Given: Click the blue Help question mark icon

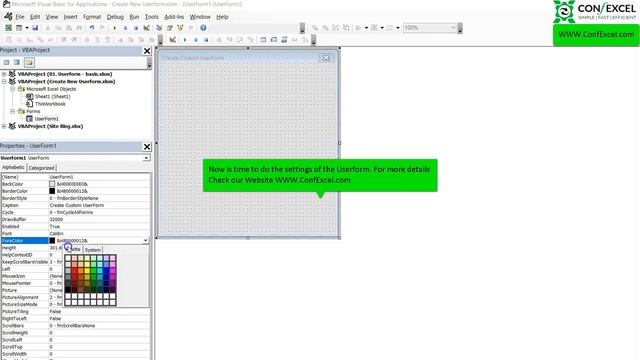Looking at the screenshot, I should pos(203,28).
